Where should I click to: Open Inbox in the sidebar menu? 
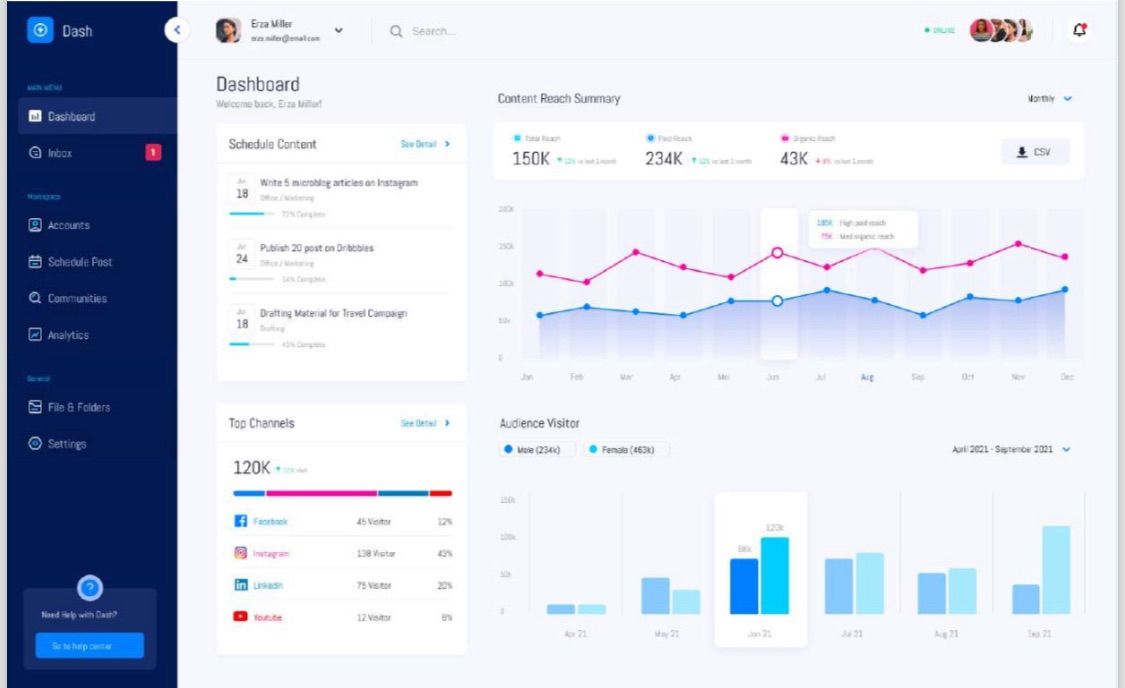tap(60, 153)
